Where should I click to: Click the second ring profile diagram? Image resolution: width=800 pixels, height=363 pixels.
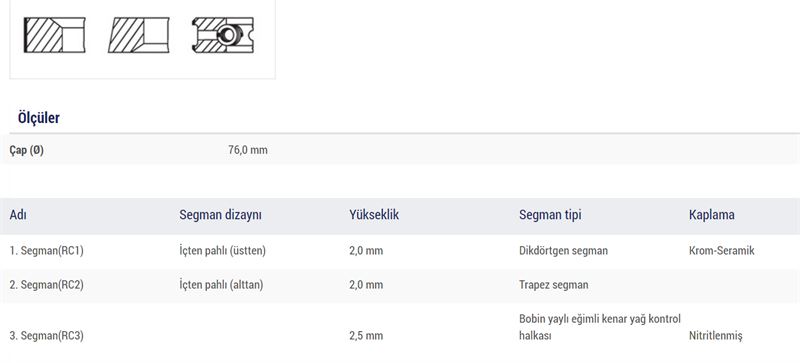coord(138,35)
